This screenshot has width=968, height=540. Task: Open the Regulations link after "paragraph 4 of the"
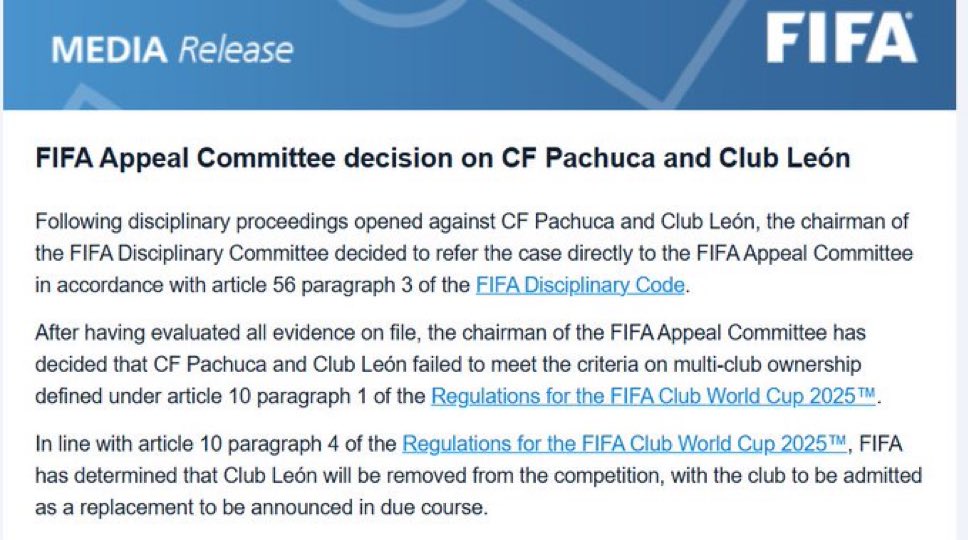(625, 443)
